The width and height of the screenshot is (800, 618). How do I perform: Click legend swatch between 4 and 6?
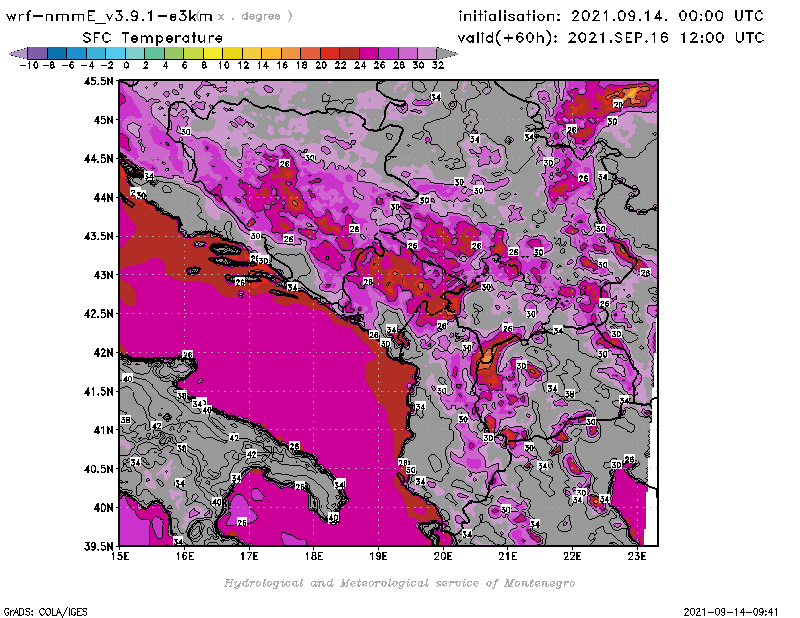pos(174,53)
